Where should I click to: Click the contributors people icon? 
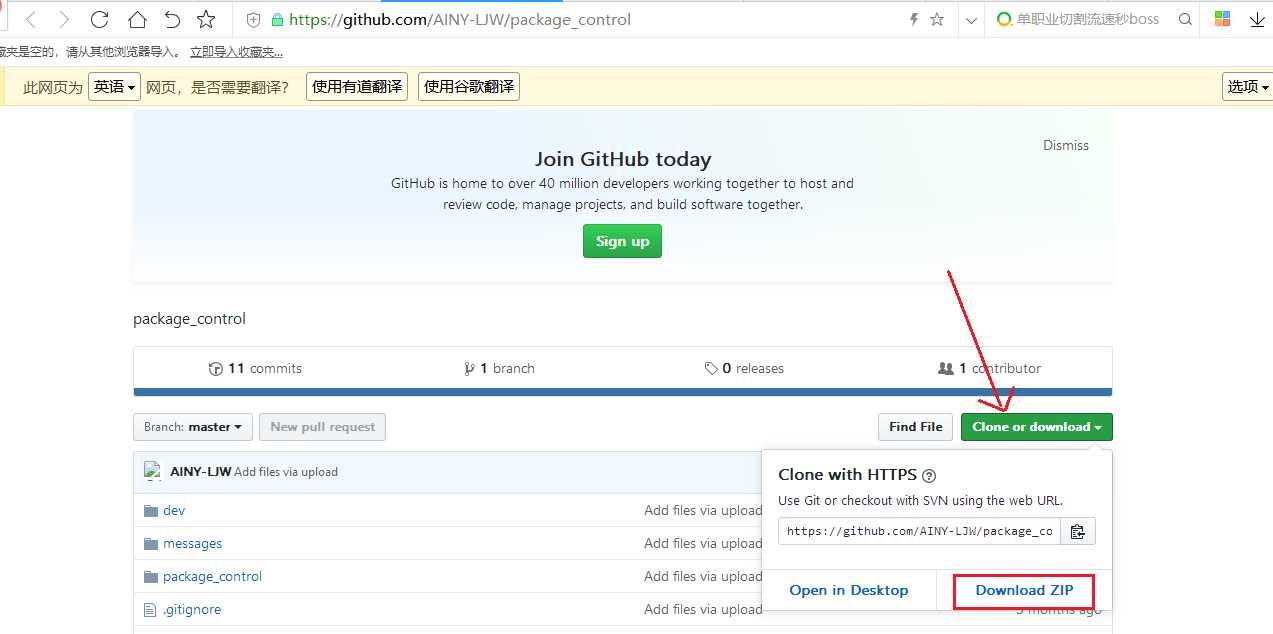(945, 368)
